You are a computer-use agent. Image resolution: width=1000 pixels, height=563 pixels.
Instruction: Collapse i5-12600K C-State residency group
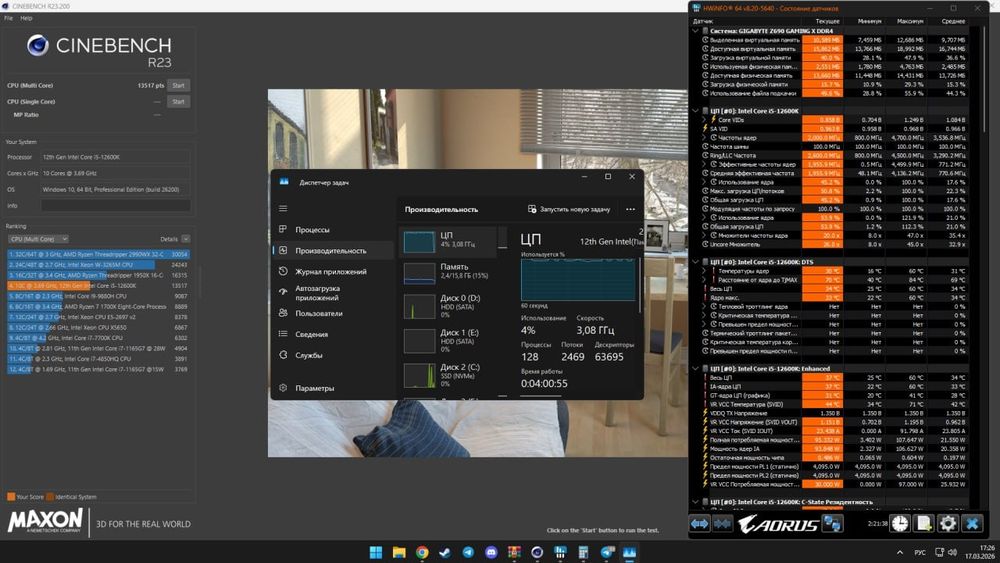[695, 502]
